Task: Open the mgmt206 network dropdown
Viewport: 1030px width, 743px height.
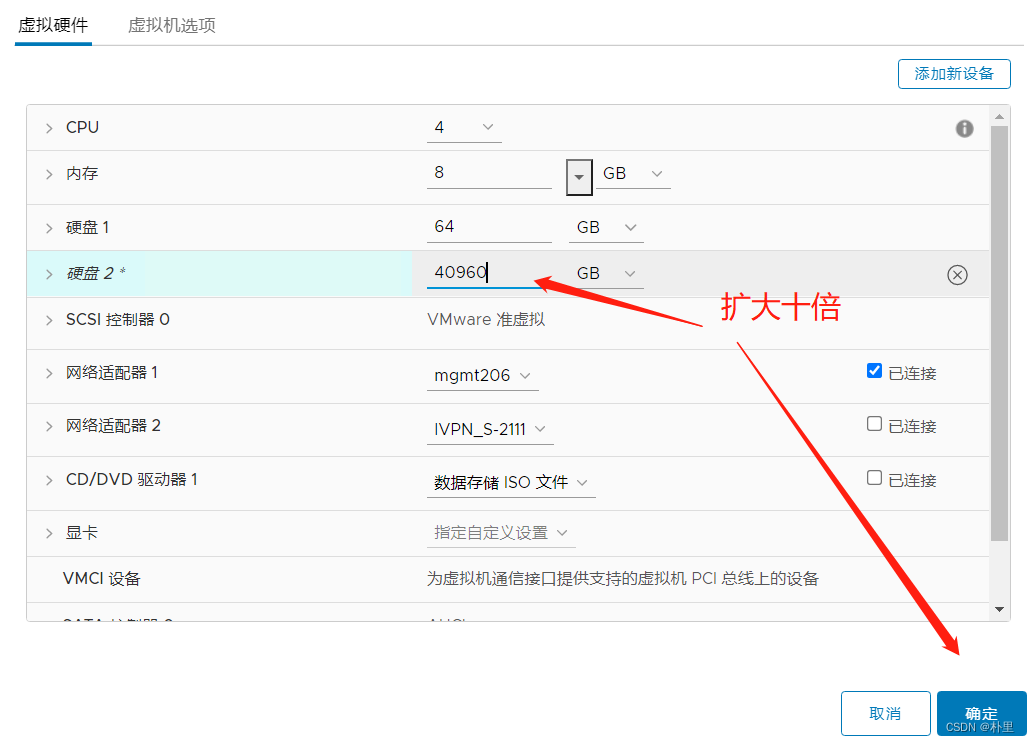Action: tap(483, 376)
